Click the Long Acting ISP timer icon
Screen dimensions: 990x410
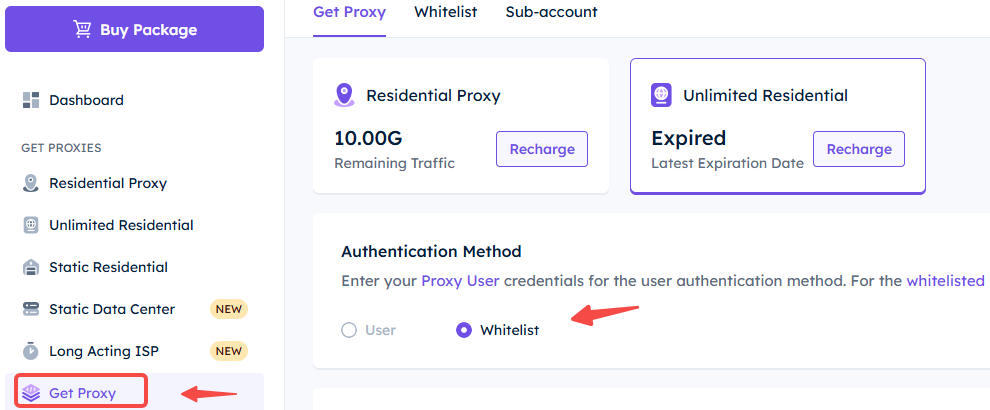pyautogui.click(x=31, y=351)
